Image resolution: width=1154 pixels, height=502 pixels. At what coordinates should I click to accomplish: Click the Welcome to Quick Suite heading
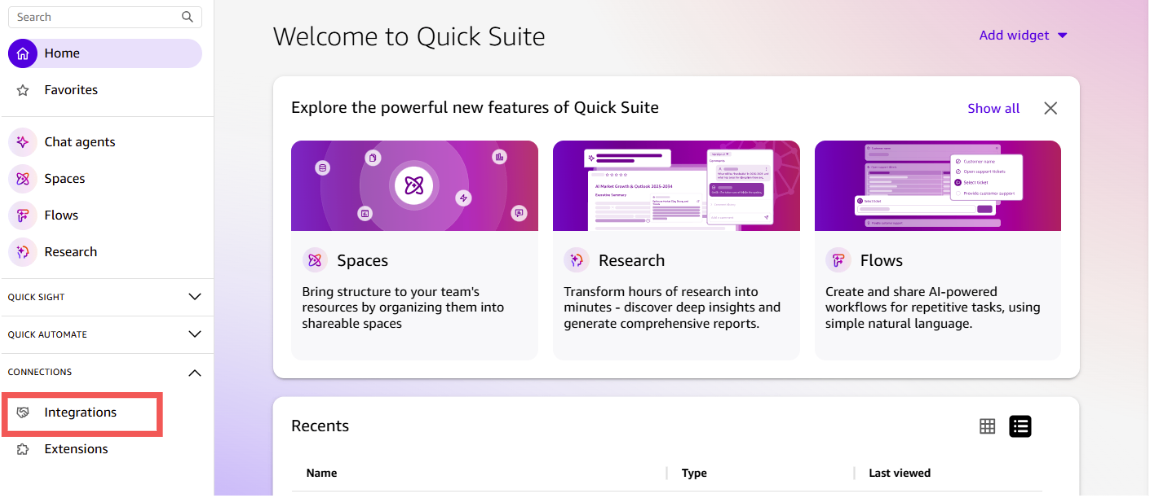tap(409, 36)
